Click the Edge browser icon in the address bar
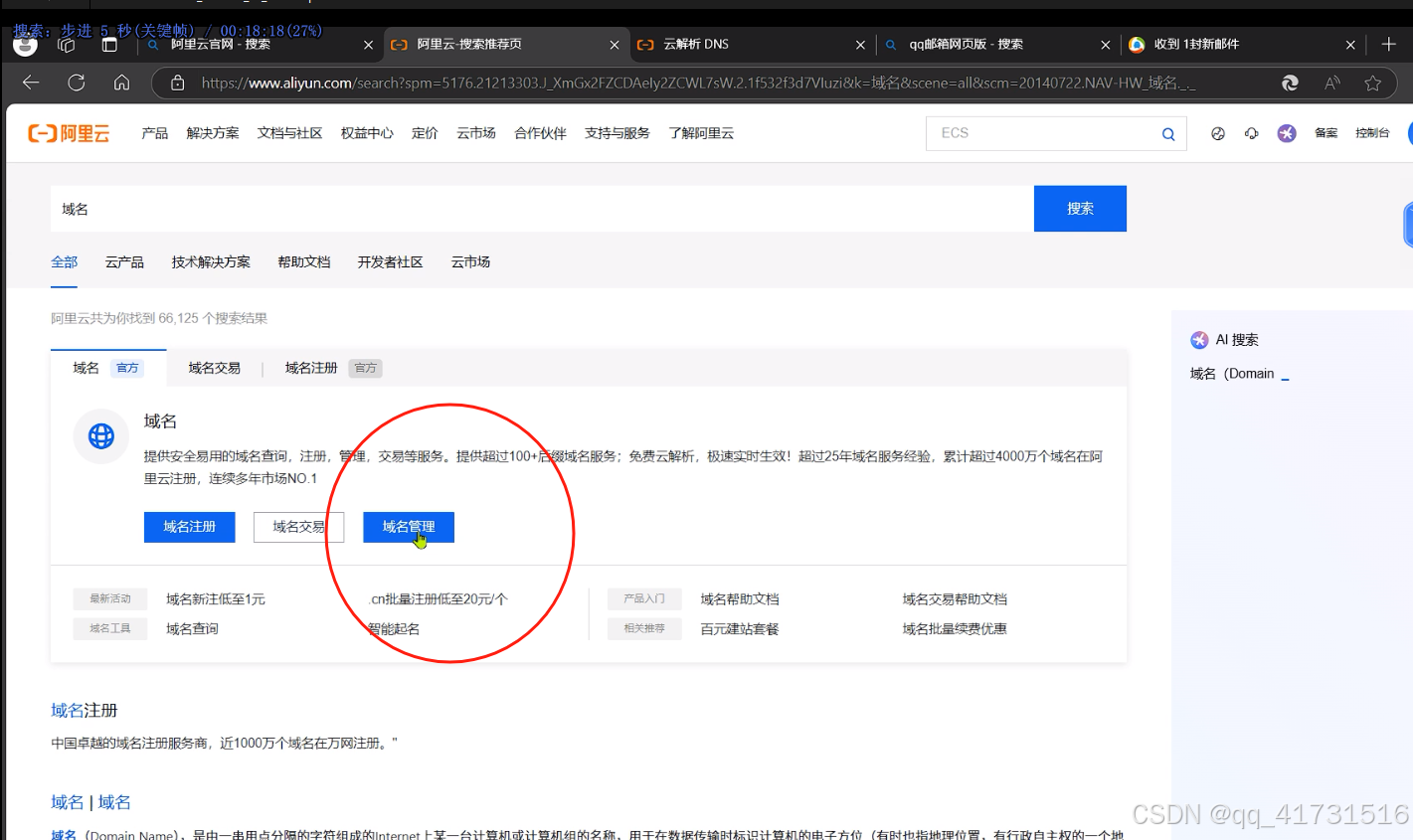 point(1290,84)
